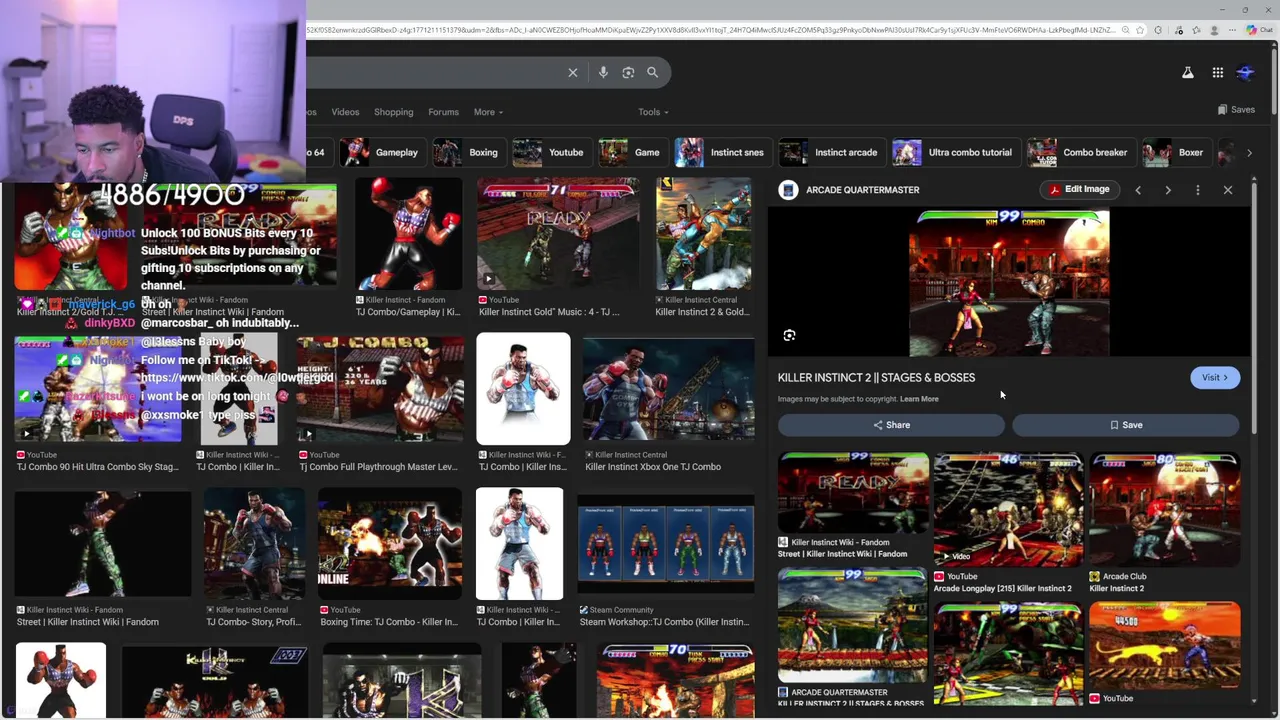The width and height of the screenshot is (1280, 720).
Task: Open Search Labs flask icon
Action: (1188, 72)
